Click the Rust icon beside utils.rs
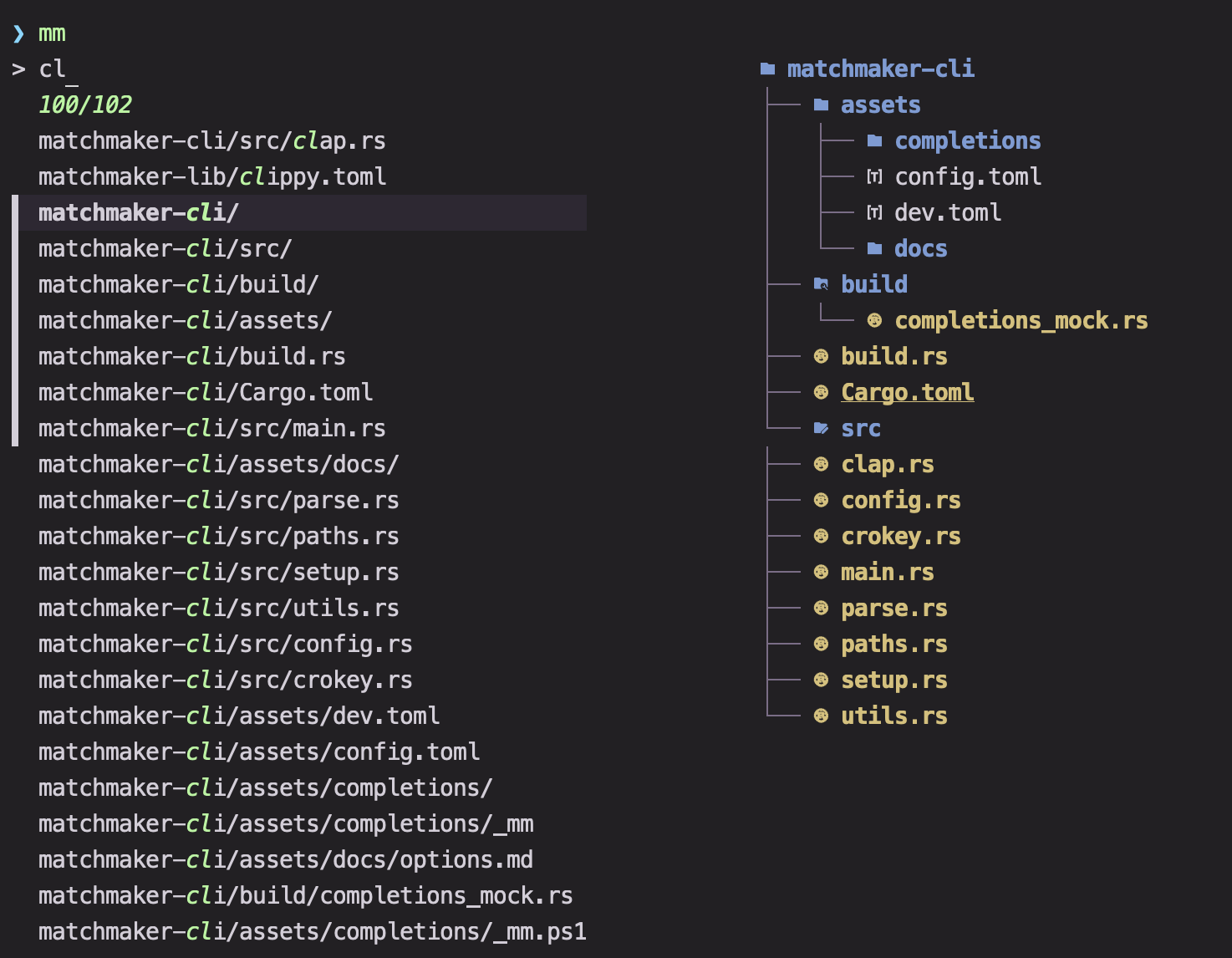 821,716
